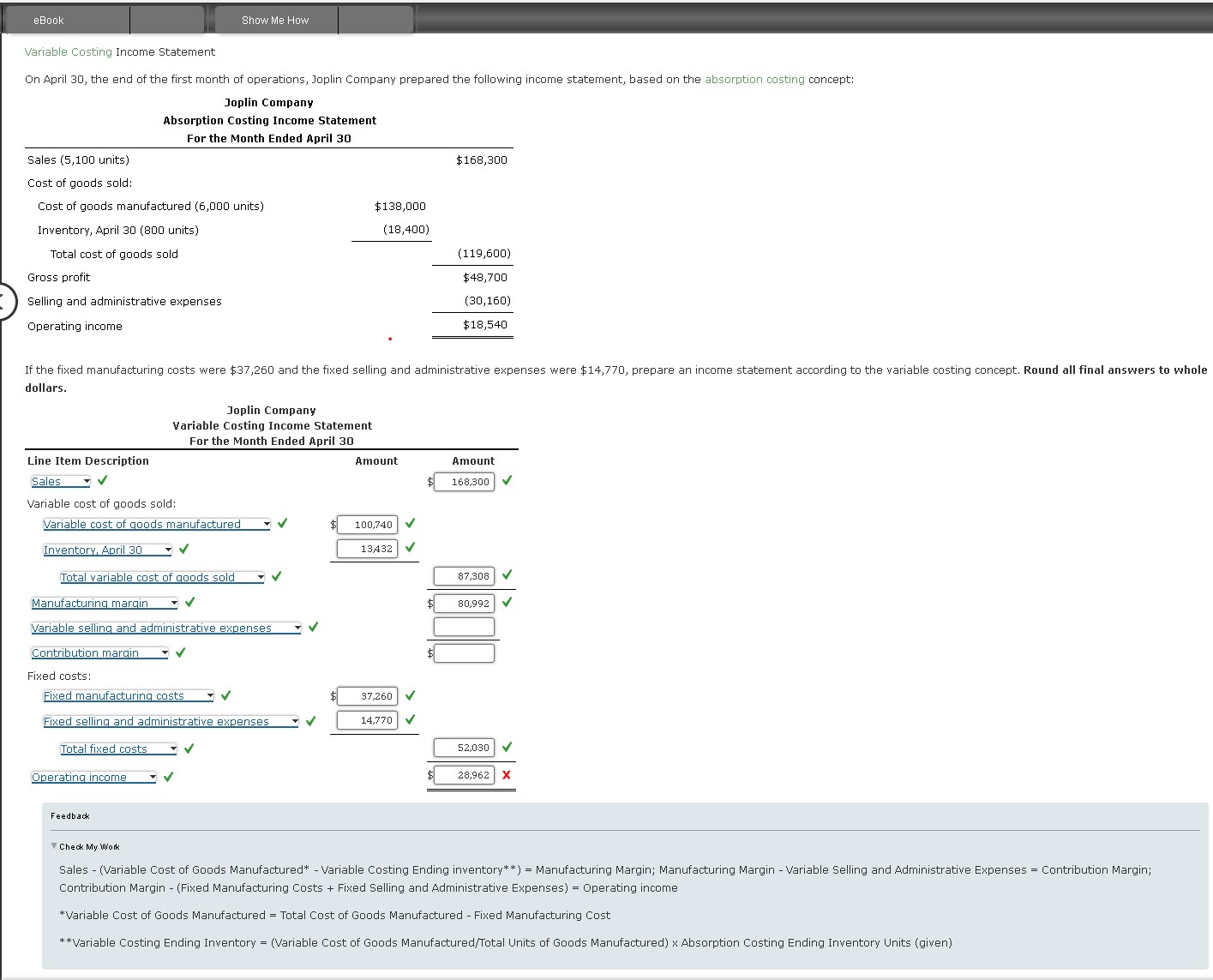This screenshot has width=1213, height=980.
Task: Click the checkmark beside Total variable cost of goods sold
Action: (x=276, y=576)
